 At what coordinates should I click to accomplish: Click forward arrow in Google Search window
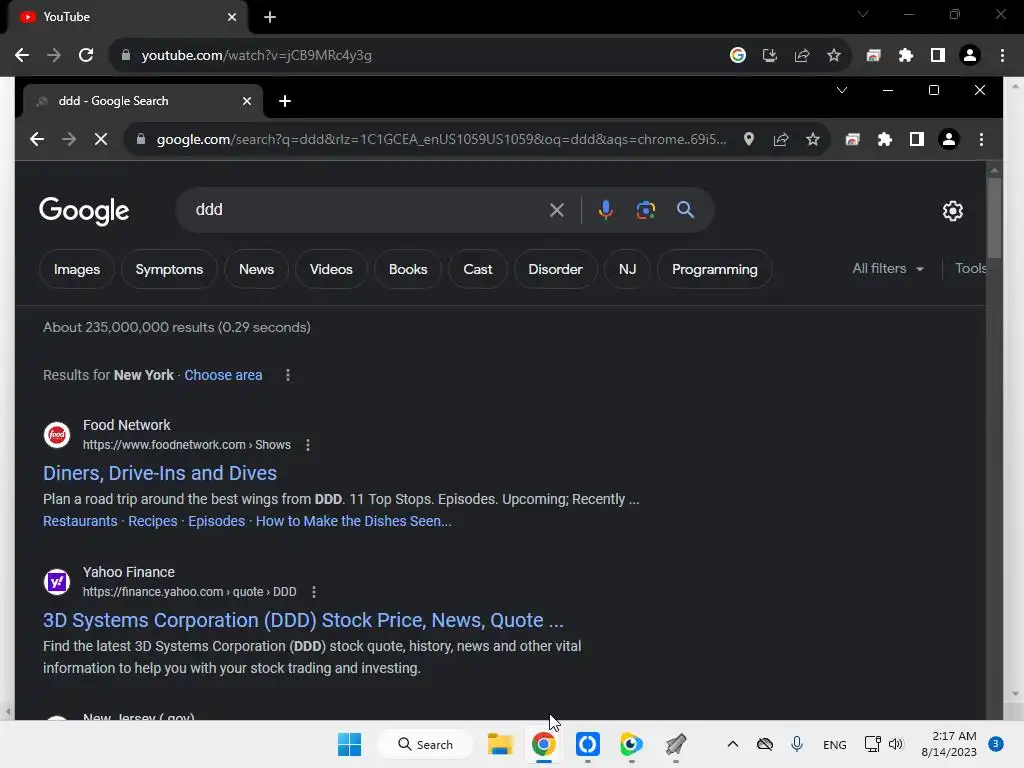pyautogui.click(x=69, y=139)
